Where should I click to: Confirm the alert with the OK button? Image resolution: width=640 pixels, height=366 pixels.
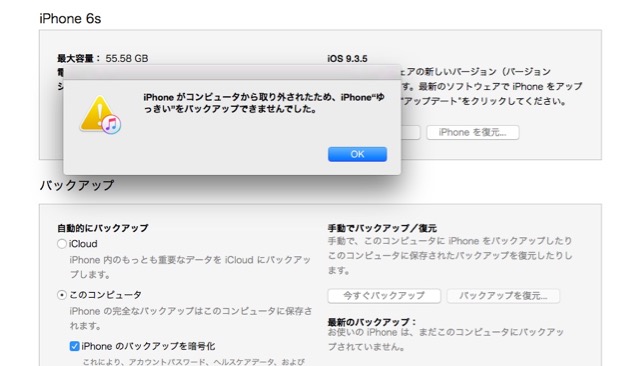(x=357, y=154)
